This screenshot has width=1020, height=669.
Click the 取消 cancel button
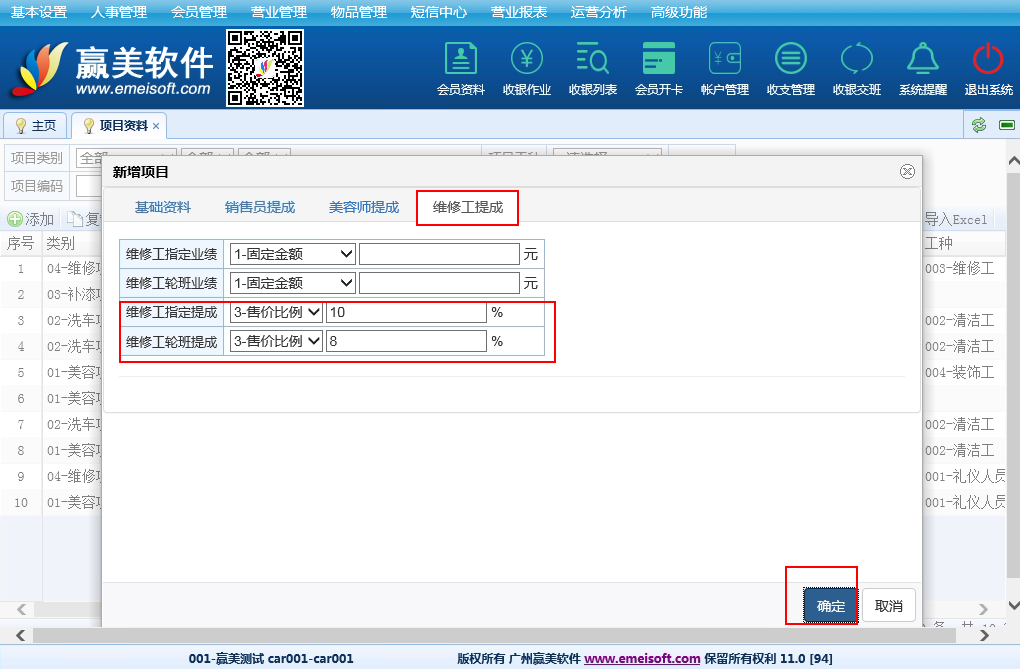[x=888, y=606]
